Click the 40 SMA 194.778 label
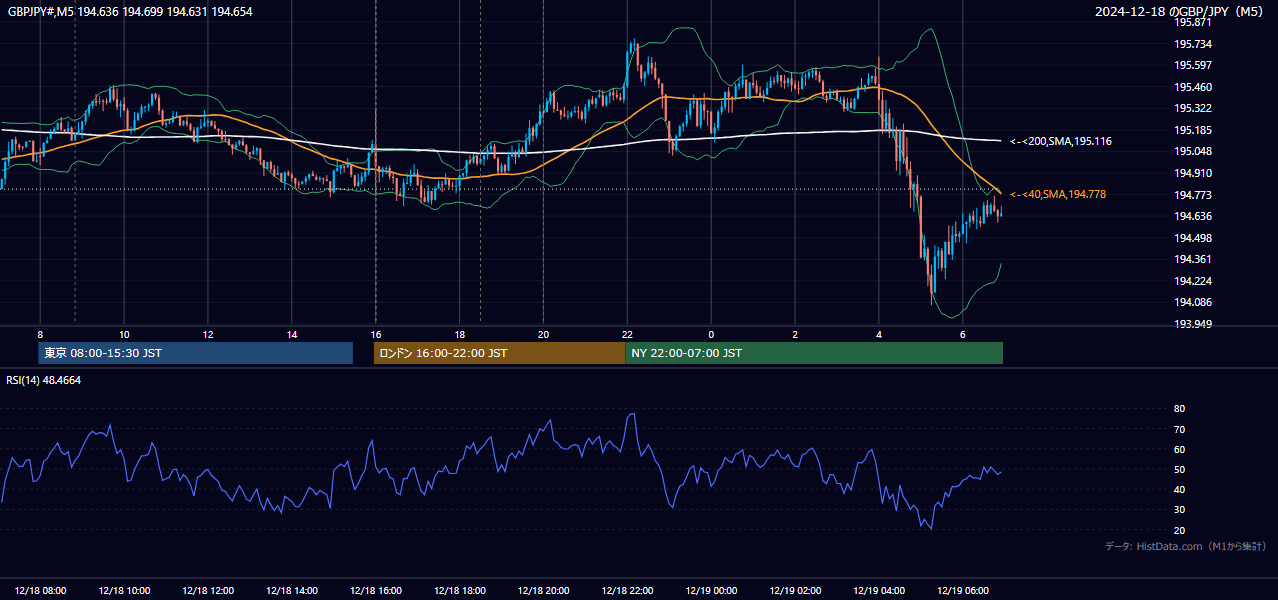Screen dimensions: 1278x600 click(x=1058, y=194)
